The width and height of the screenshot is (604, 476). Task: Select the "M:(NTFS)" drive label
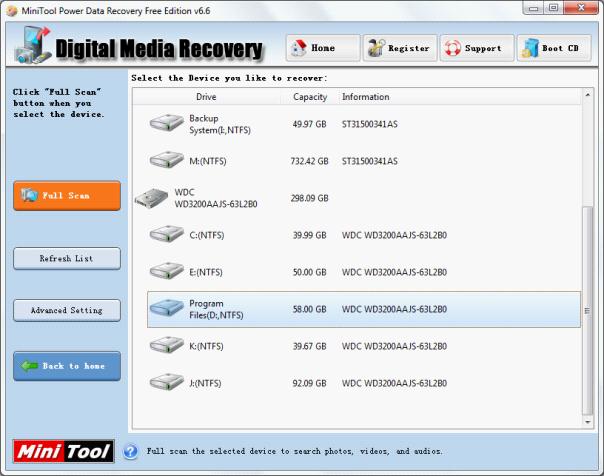(x=208, y=161)
